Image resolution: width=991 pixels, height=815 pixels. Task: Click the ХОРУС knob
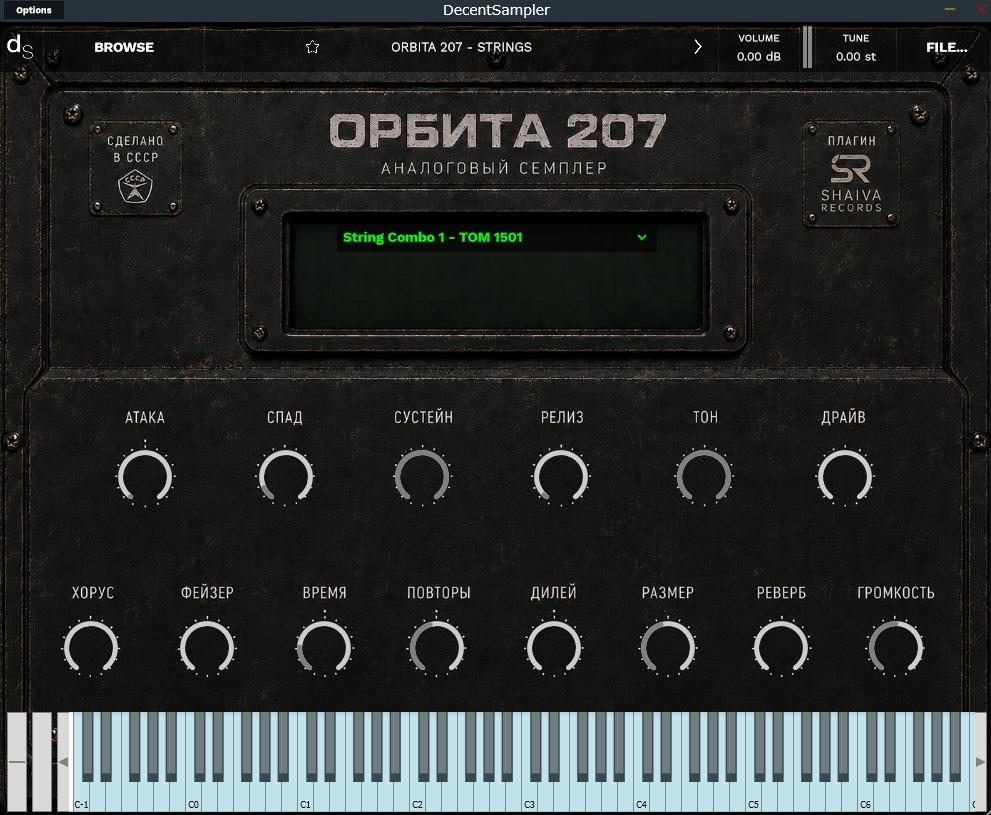pos(91,648)
